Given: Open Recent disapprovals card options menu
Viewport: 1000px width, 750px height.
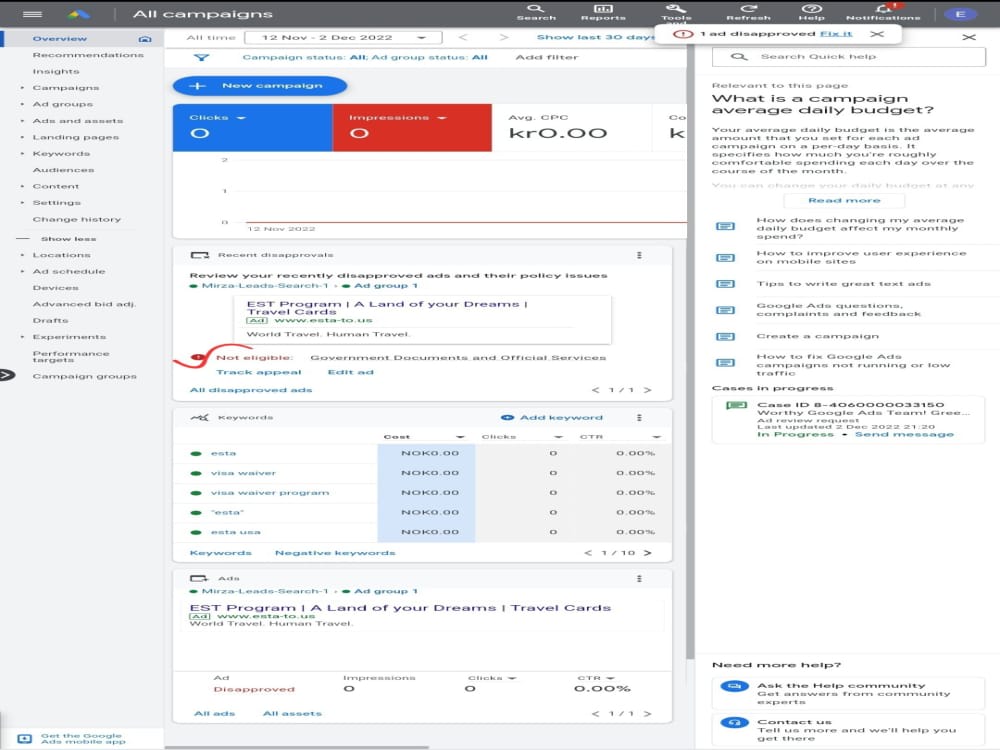Looking at the screenshot, I should pyautogui.click(x=639, y=255).
